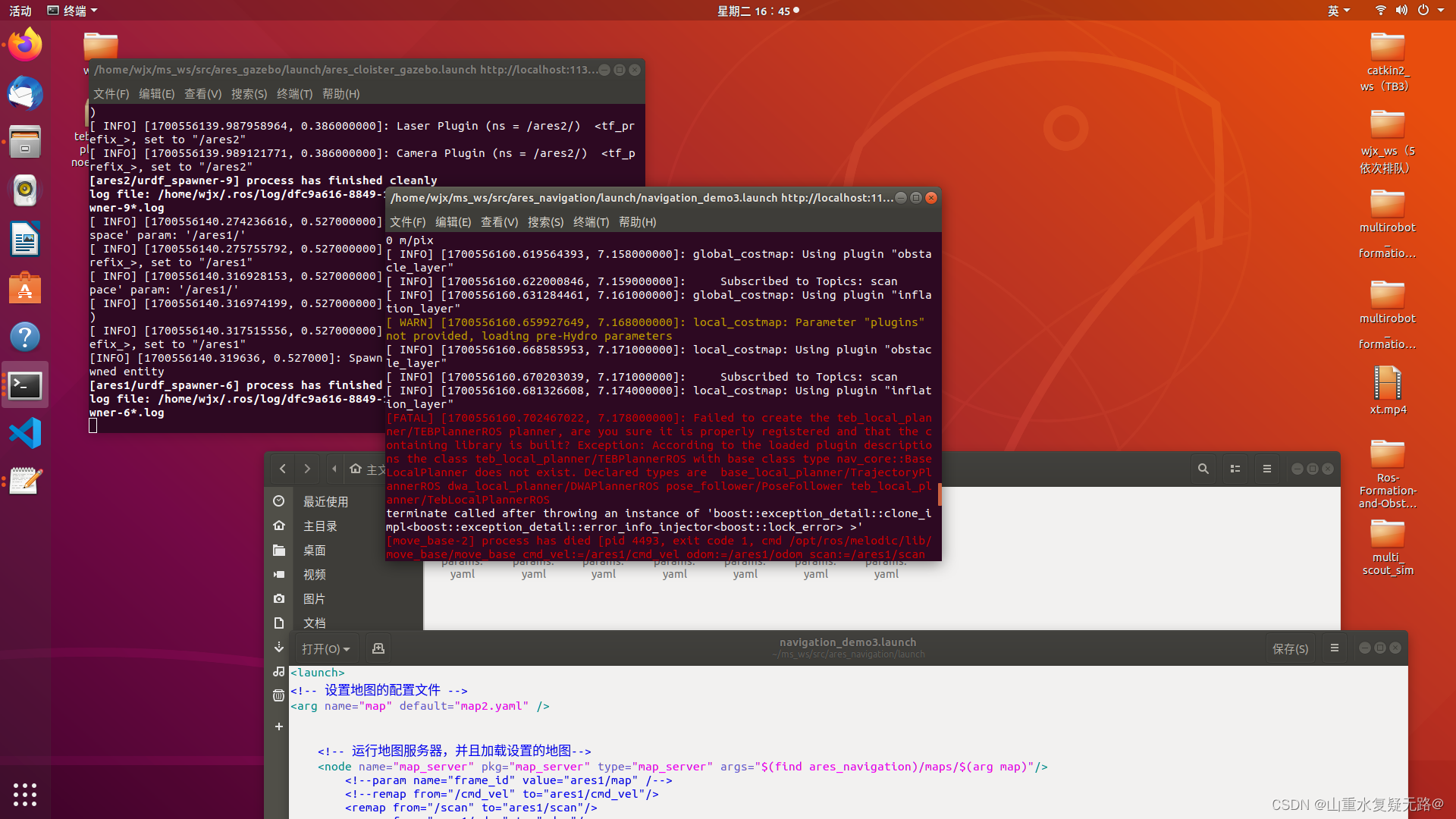
Task: Click the new document icon in gedit
Action: point(378,648)
